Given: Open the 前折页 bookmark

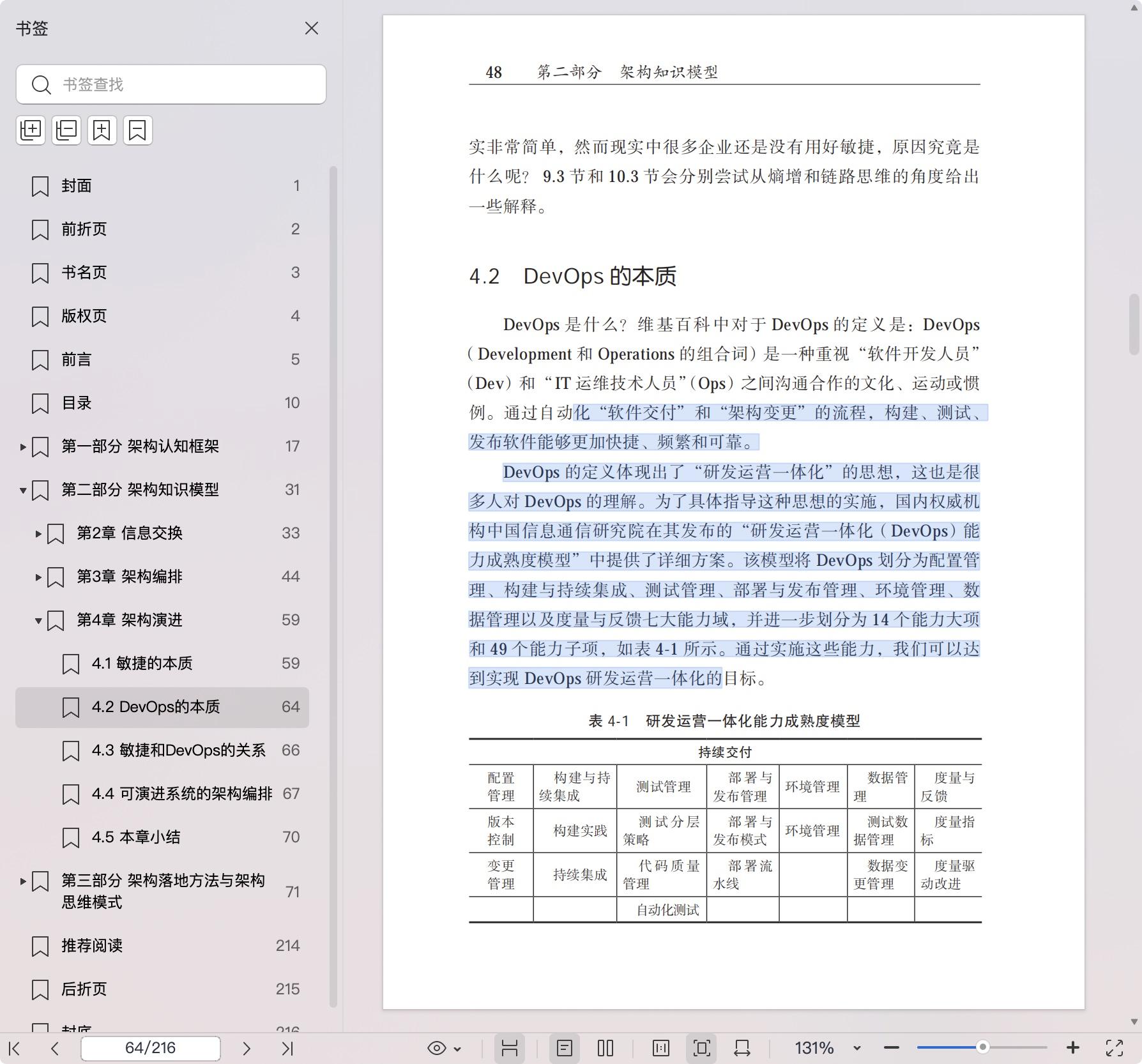Looking at the screenshot, I should point(162,229).
